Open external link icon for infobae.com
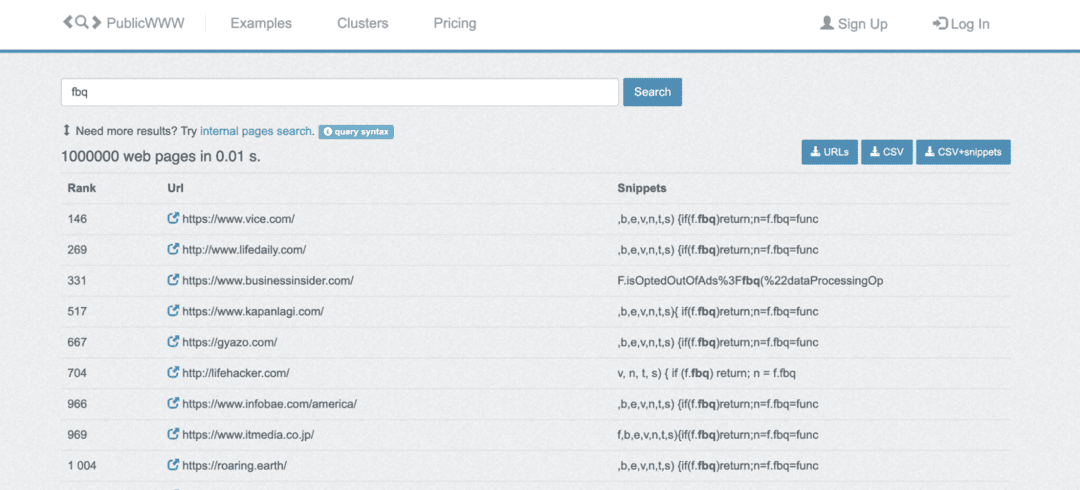 point(173,405)
